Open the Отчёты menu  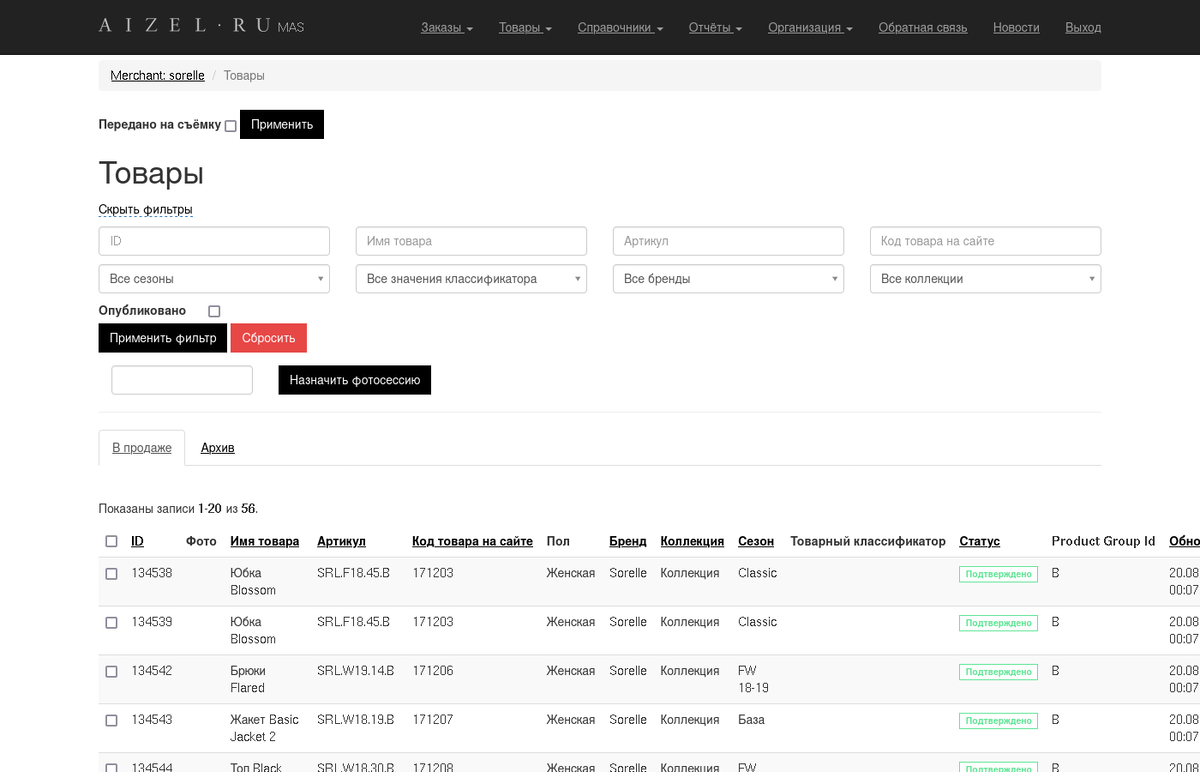click(715, 27)
